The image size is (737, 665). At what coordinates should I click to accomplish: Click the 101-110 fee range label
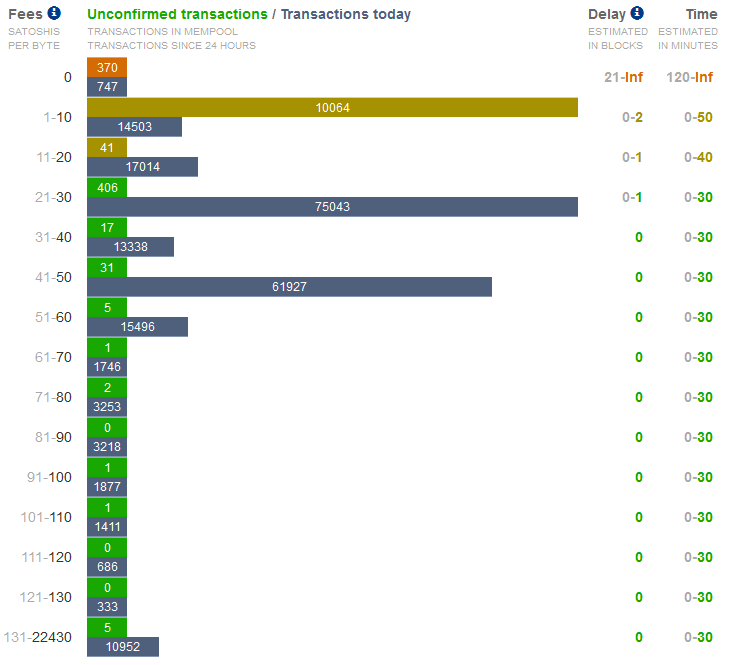[x=46, y=517]
